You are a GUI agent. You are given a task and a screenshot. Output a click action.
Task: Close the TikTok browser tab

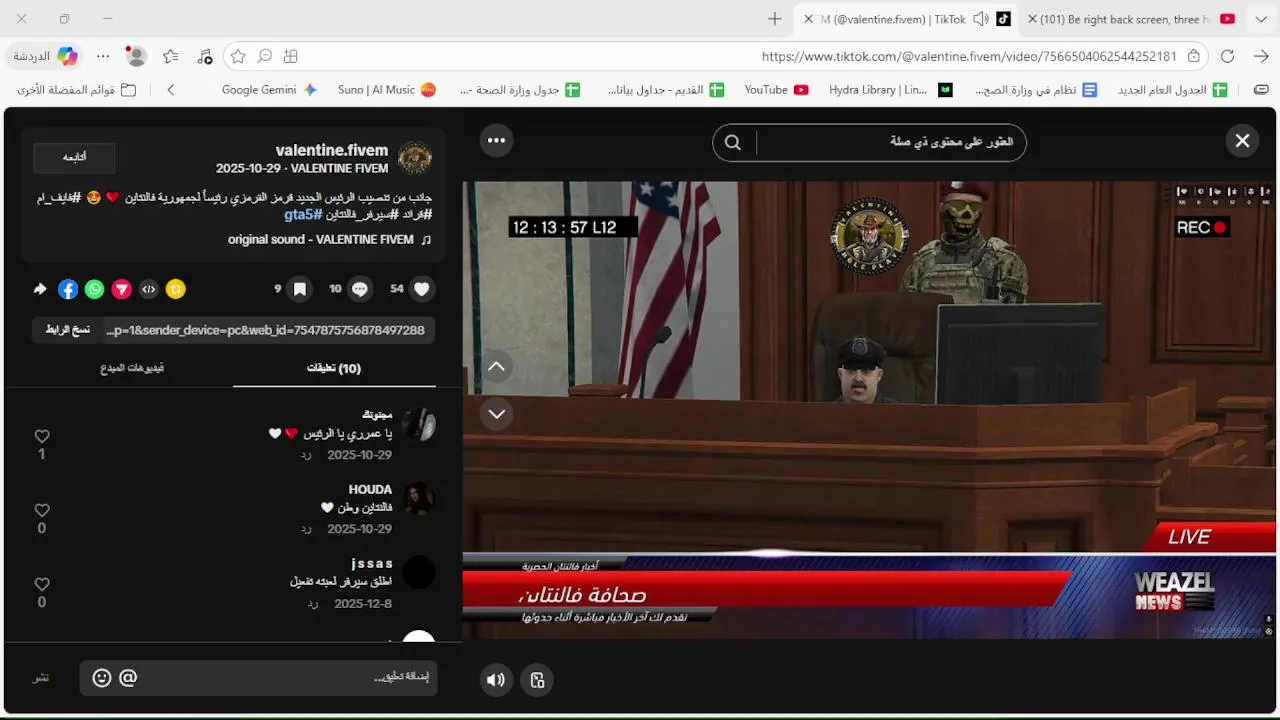[808, 19]
